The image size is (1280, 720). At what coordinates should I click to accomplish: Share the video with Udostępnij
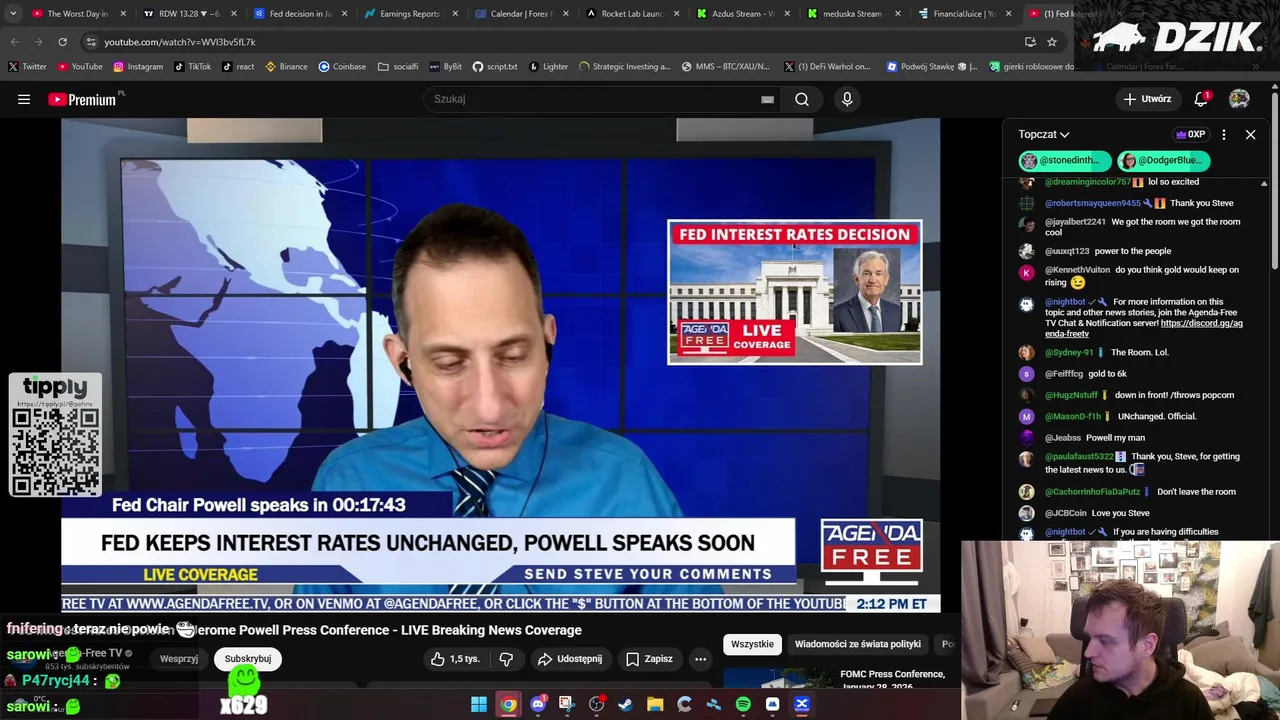click(x=570, y=659)
